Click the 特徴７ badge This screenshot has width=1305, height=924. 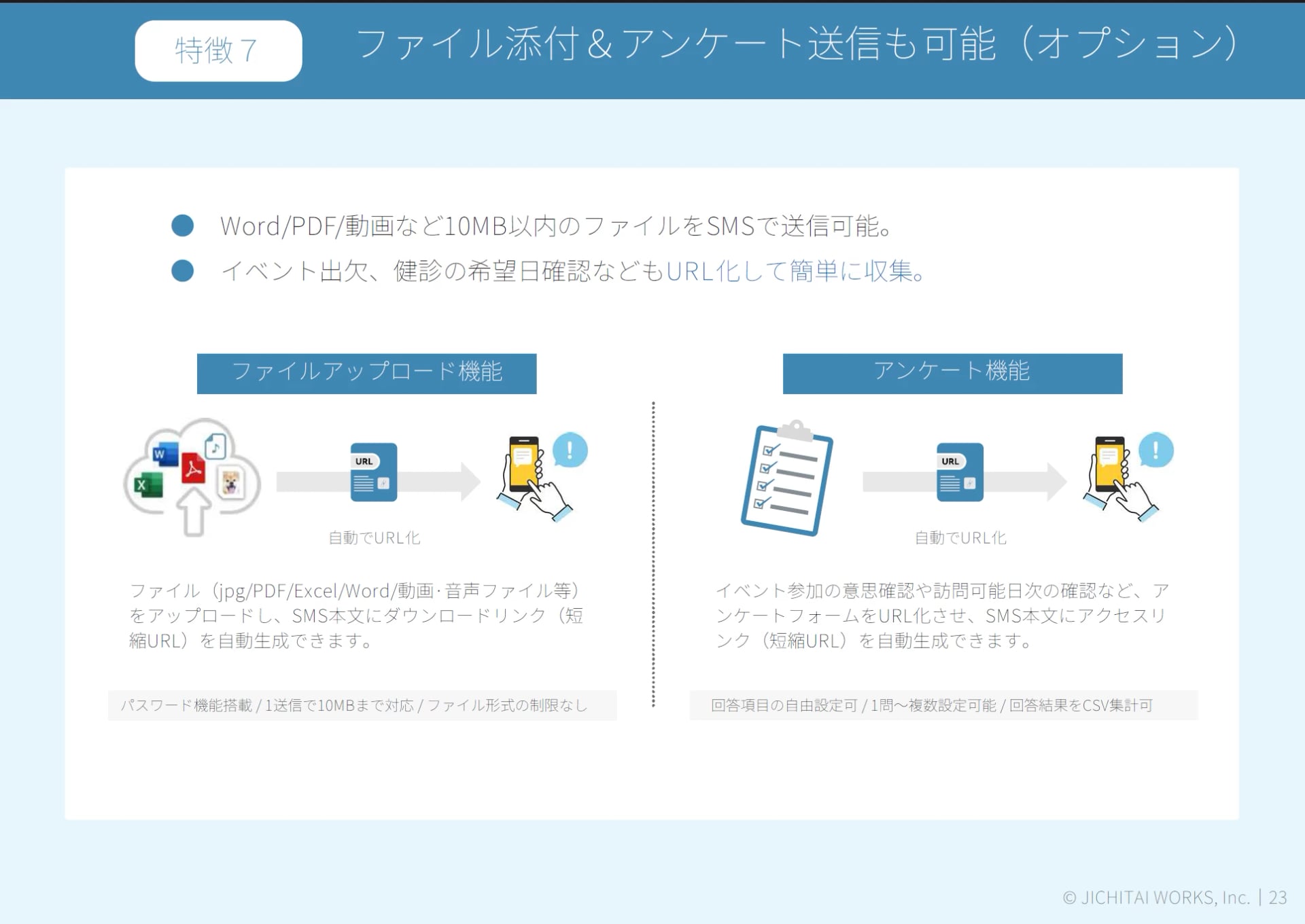[218, 51]
